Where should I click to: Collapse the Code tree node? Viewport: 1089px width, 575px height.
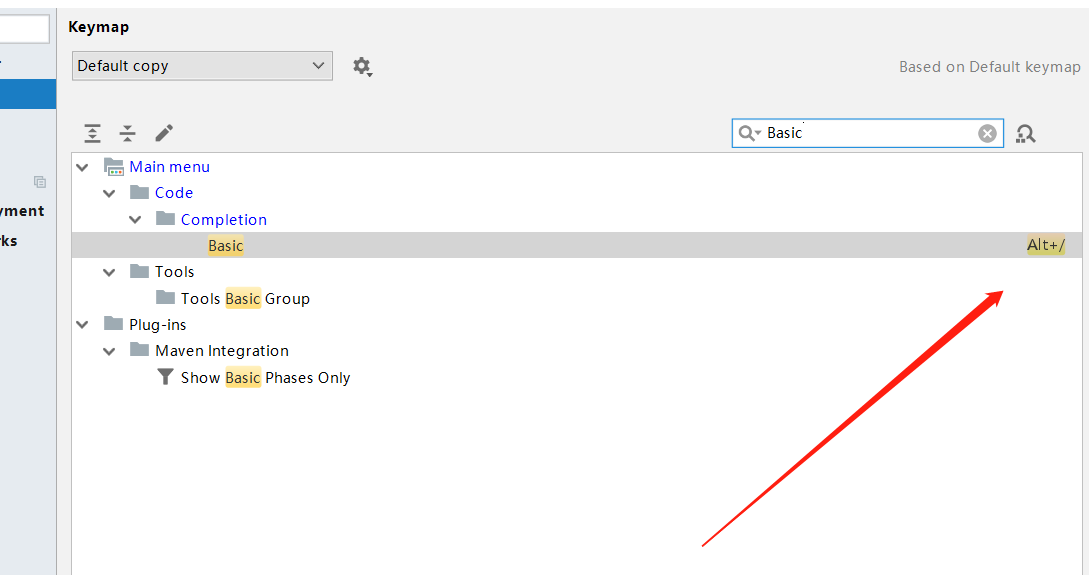click(x=109, y=194)
